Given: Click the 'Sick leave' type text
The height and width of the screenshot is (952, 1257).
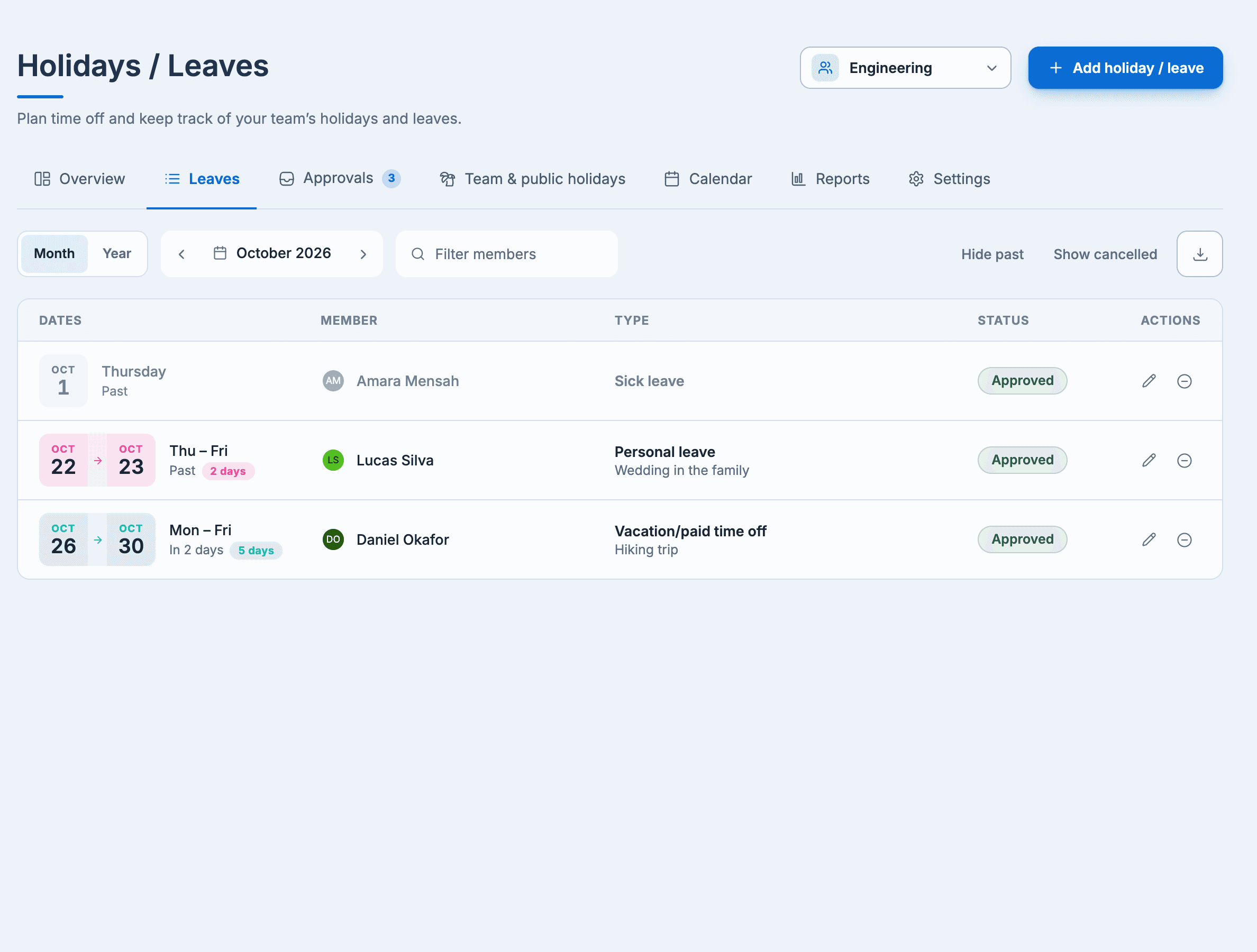Looking at the screenshot, I should pyautogui.click(x=649, y=381).
